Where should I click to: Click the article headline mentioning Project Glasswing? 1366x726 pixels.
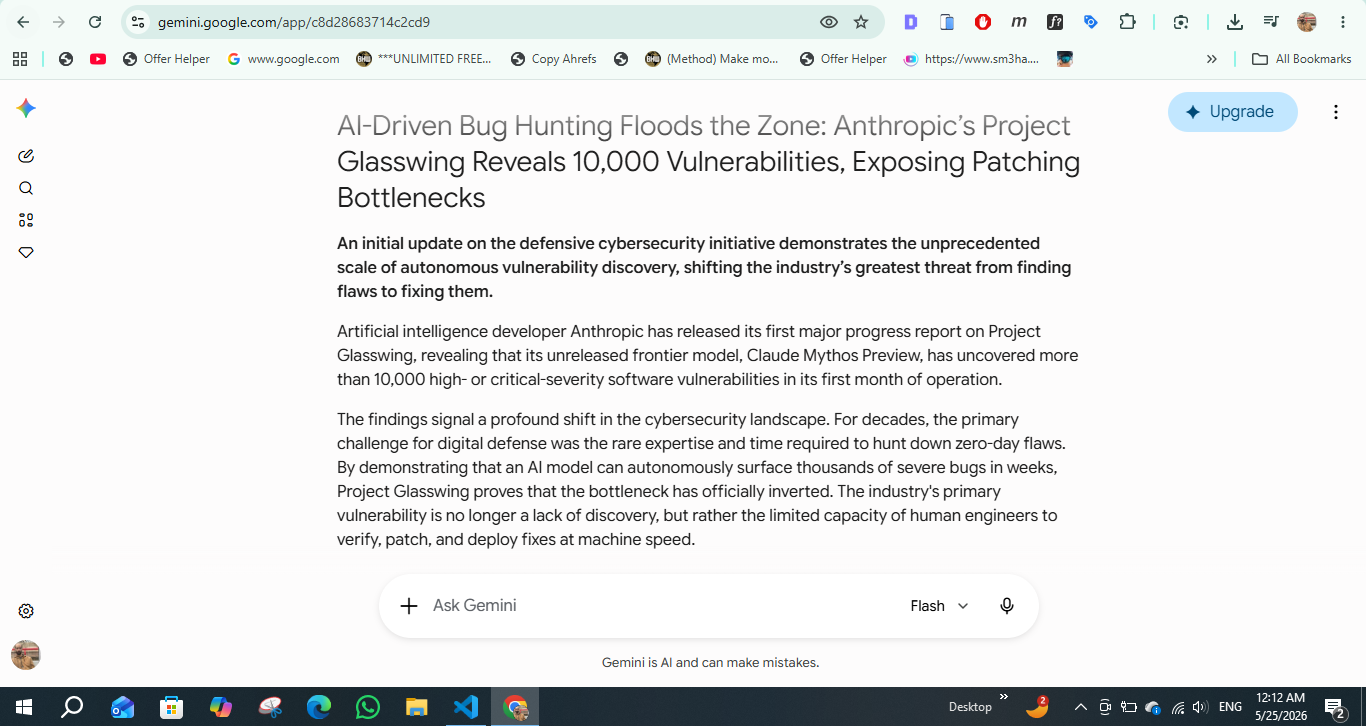[709, 162]
